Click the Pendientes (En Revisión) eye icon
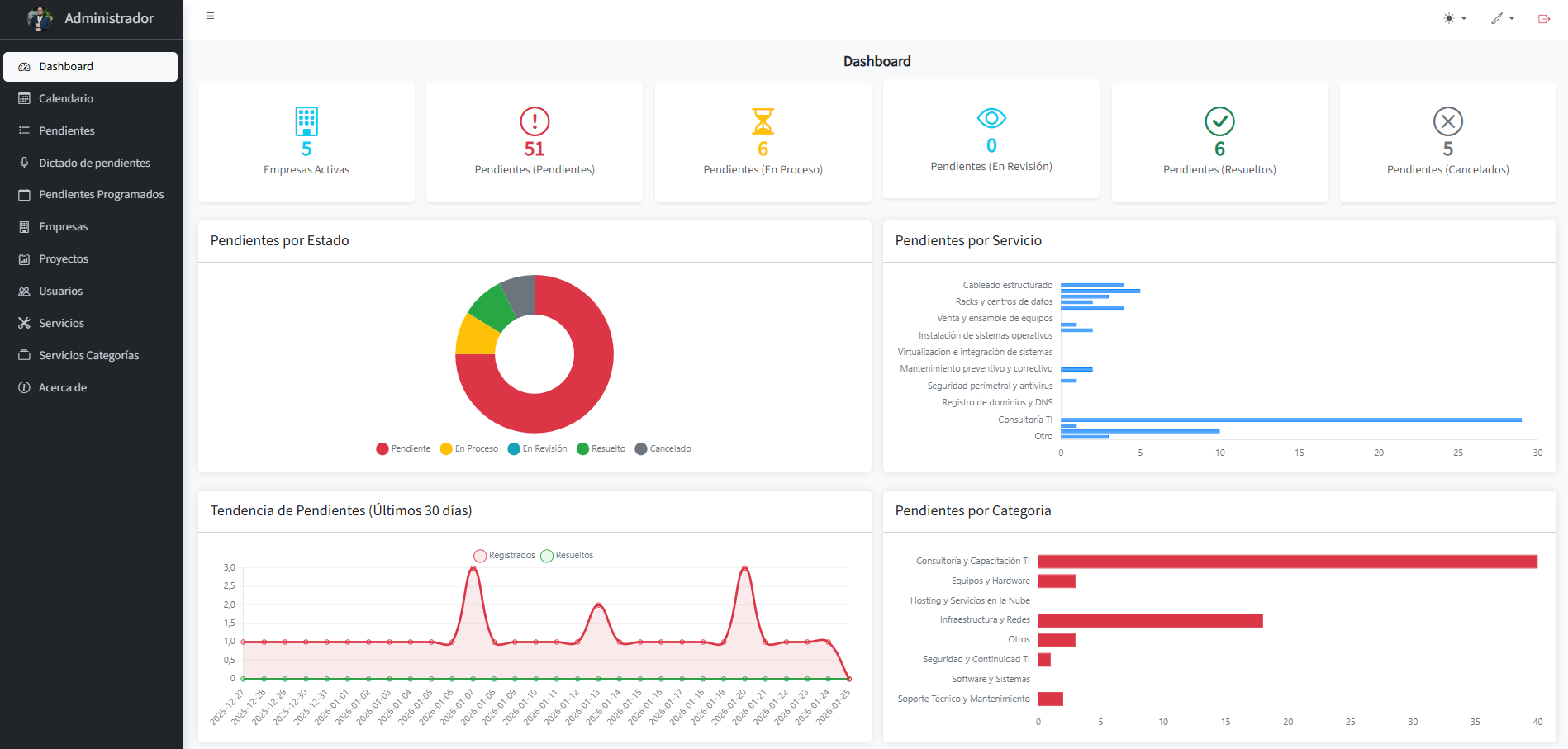 [x=991, y=121]
